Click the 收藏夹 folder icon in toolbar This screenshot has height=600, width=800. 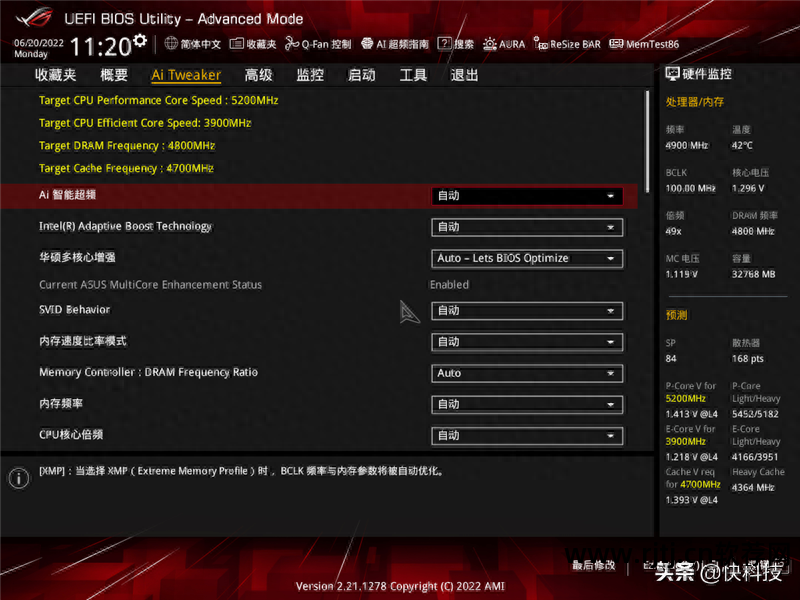236,44
